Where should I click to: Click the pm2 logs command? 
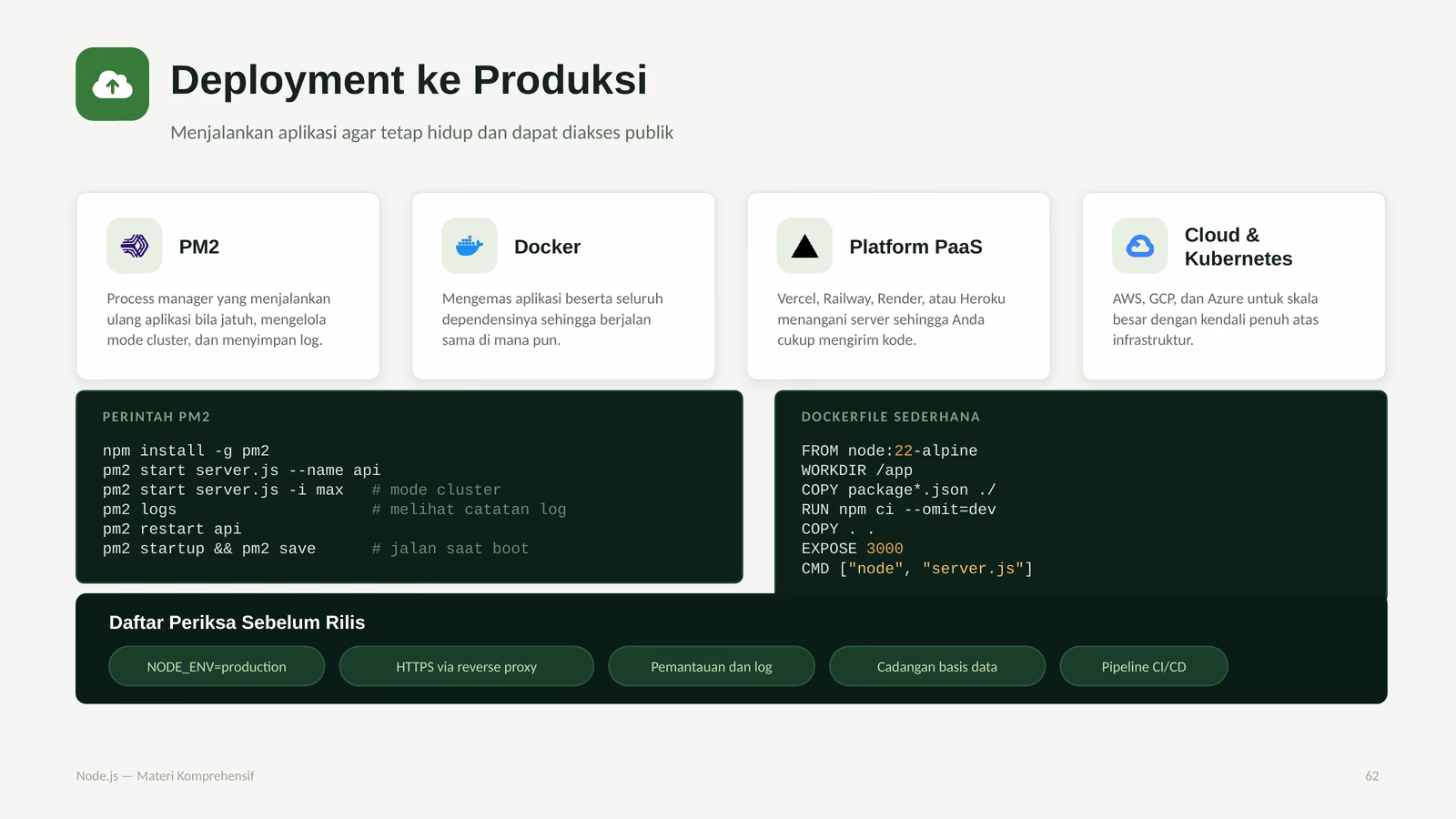point(139,510)
